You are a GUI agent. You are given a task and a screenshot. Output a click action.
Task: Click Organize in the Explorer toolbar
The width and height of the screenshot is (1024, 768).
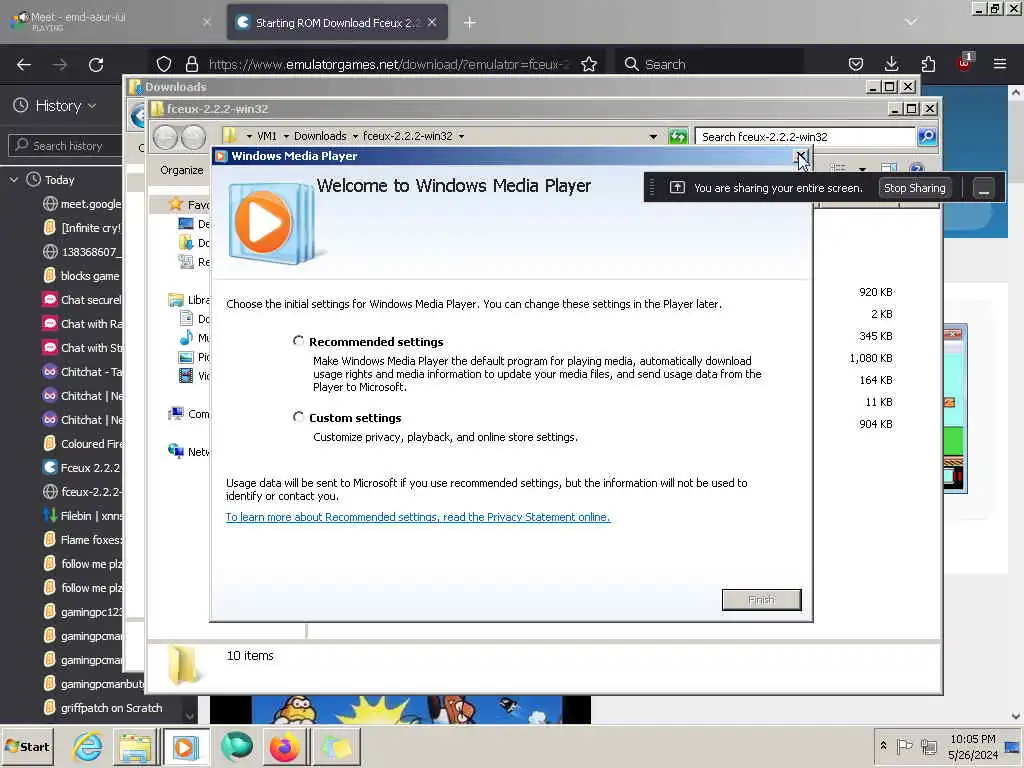click(x=182, y=170)
